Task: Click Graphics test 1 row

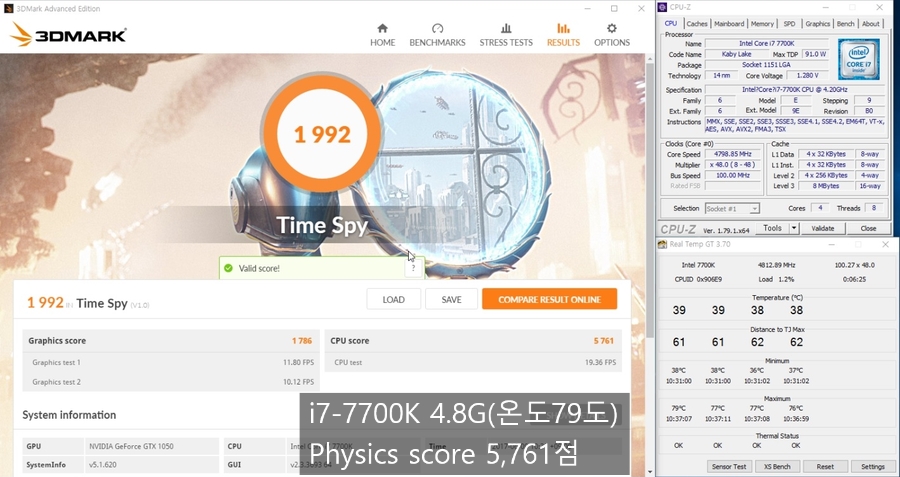Action: coord(171,362)
